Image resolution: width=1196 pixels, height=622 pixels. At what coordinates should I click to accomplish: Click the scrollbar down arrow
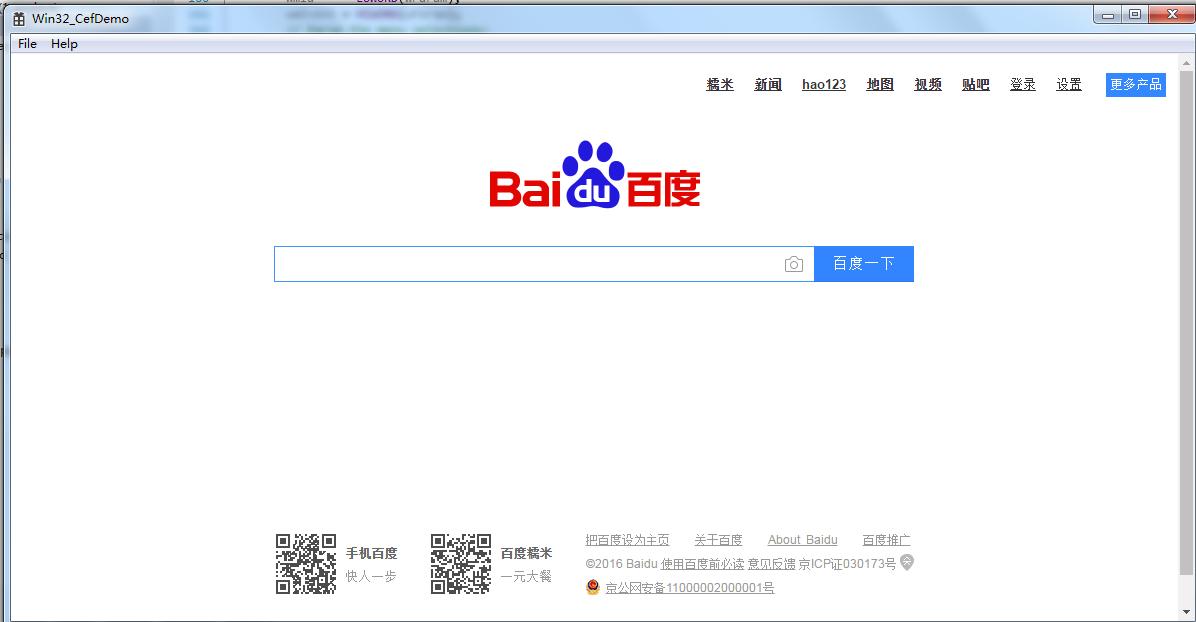1186,612
